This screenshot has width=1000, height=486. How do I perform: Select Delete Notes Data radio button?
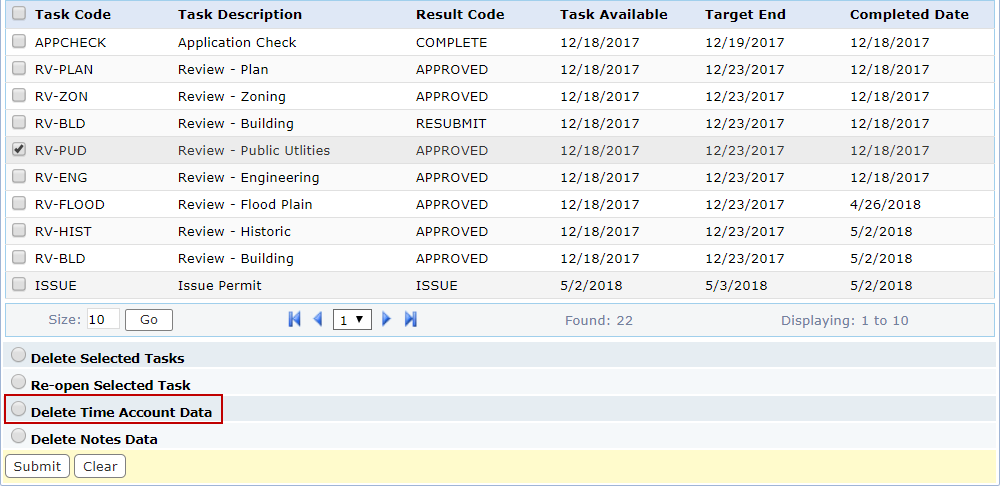tap(18, 437)
